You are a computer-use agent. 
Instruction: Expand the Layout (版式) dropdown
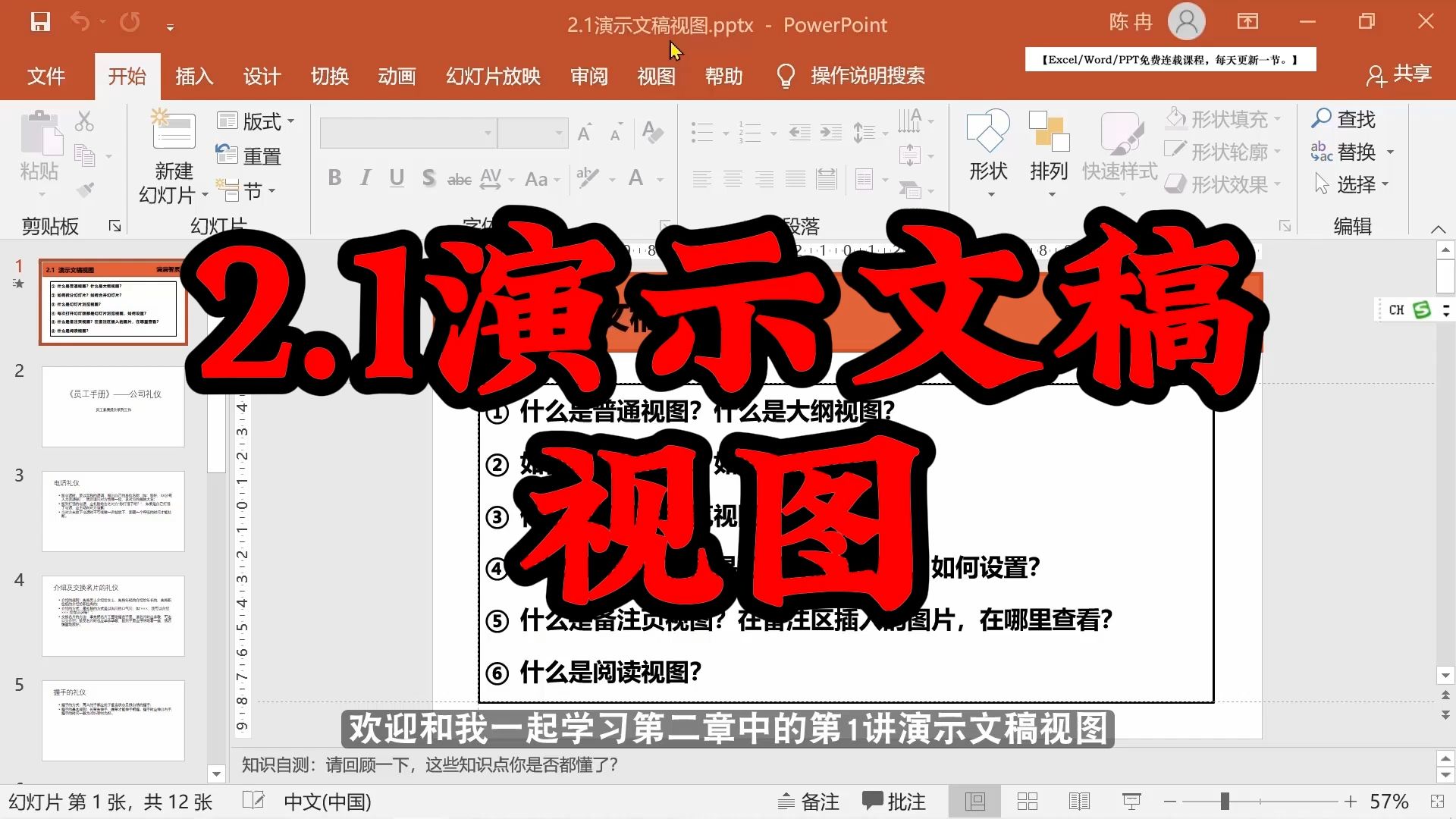point(291,121)
